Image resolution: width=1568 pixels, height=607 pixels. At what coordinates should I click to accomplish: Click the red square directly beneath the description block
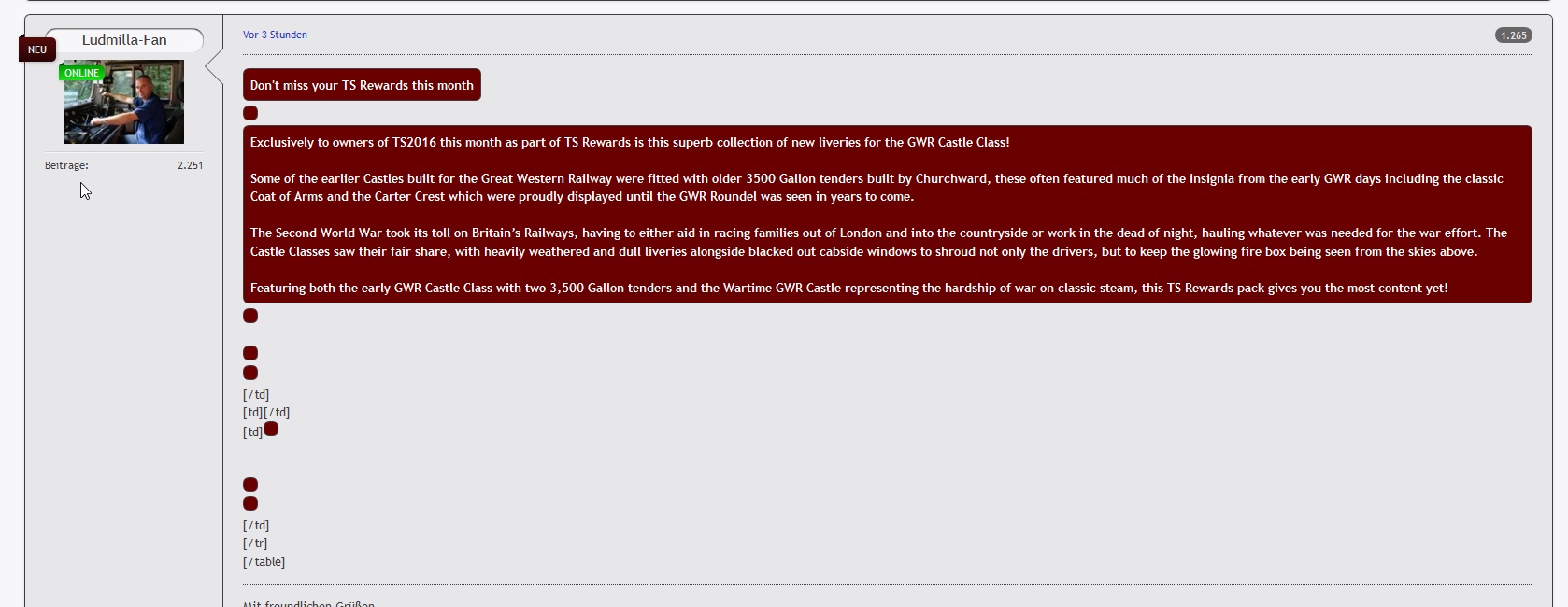(x=250, y=316)
